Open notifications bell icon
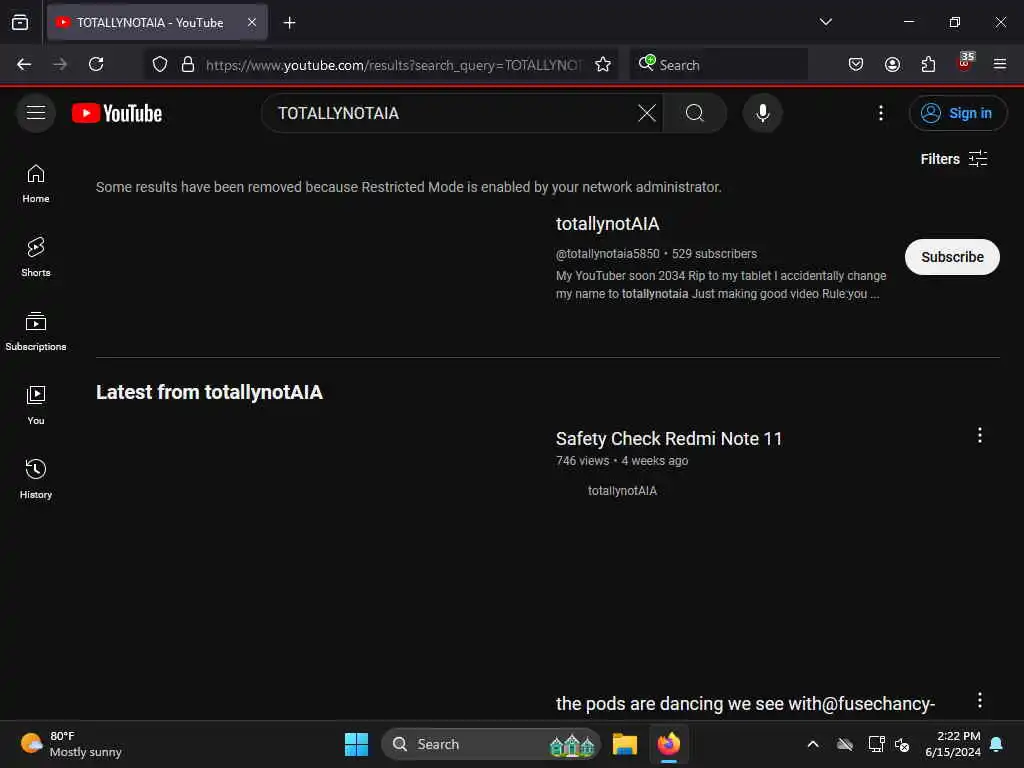Viewport: 1024px width, 768px height. click(x=997, y=744)
